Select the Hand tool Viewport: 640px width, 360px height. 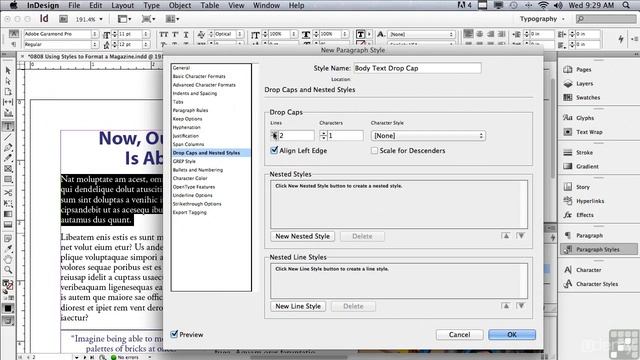point(8,259)
